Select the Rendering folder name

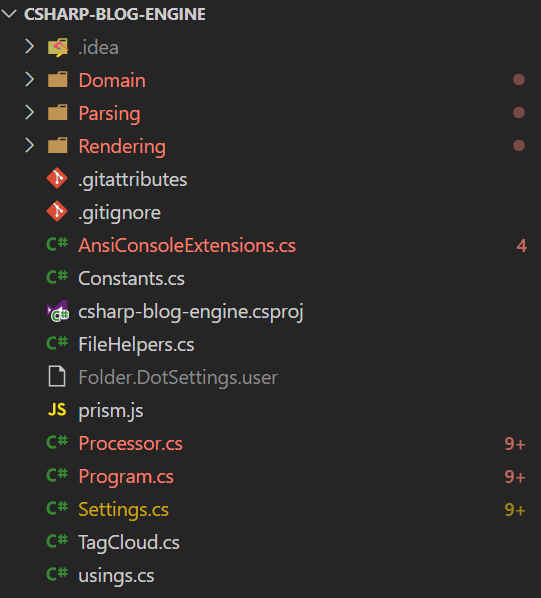[x=122, y=146]
